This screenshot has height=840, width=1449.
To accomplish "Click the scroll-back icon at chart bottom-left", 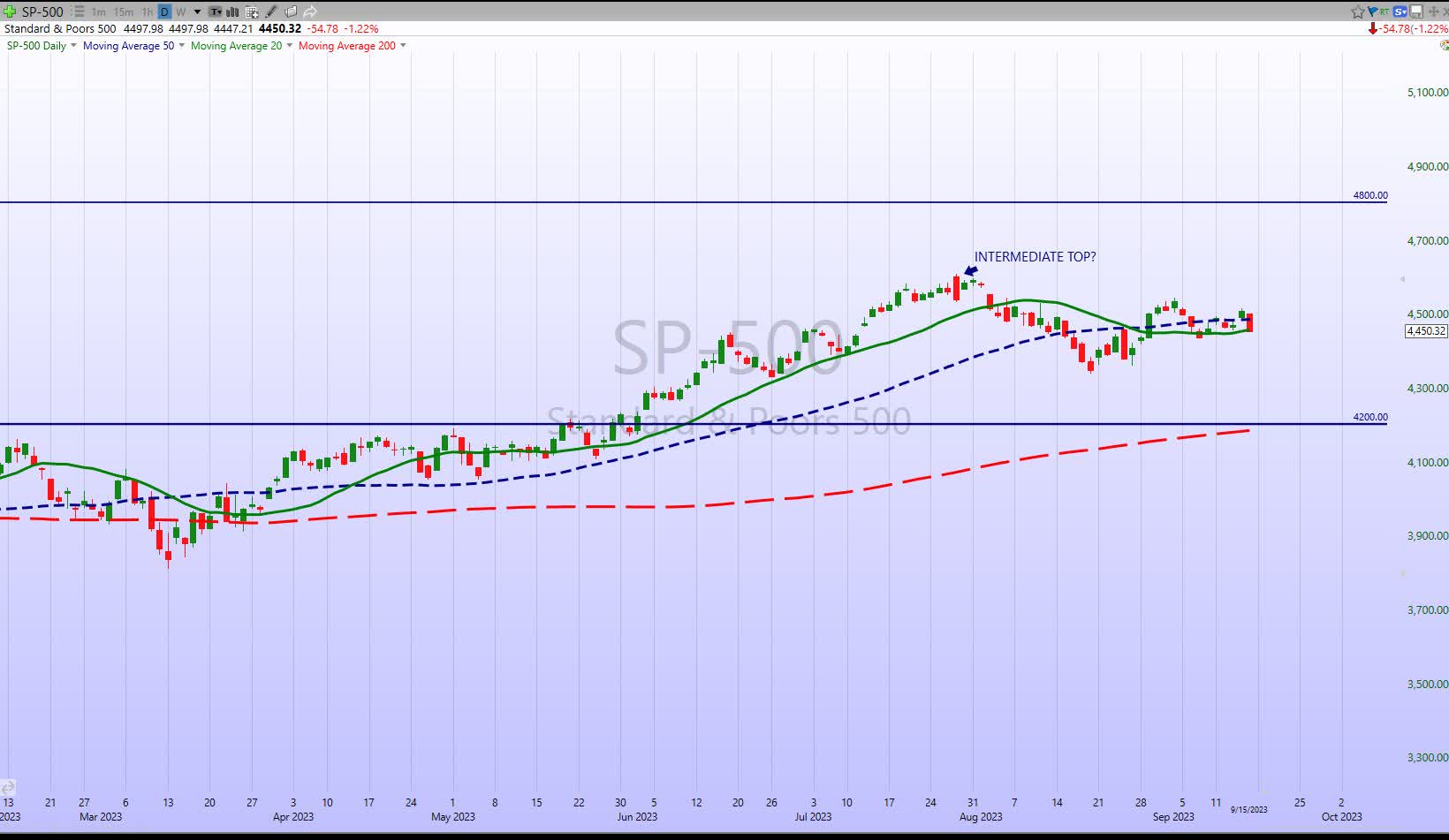I will [8, 788].
